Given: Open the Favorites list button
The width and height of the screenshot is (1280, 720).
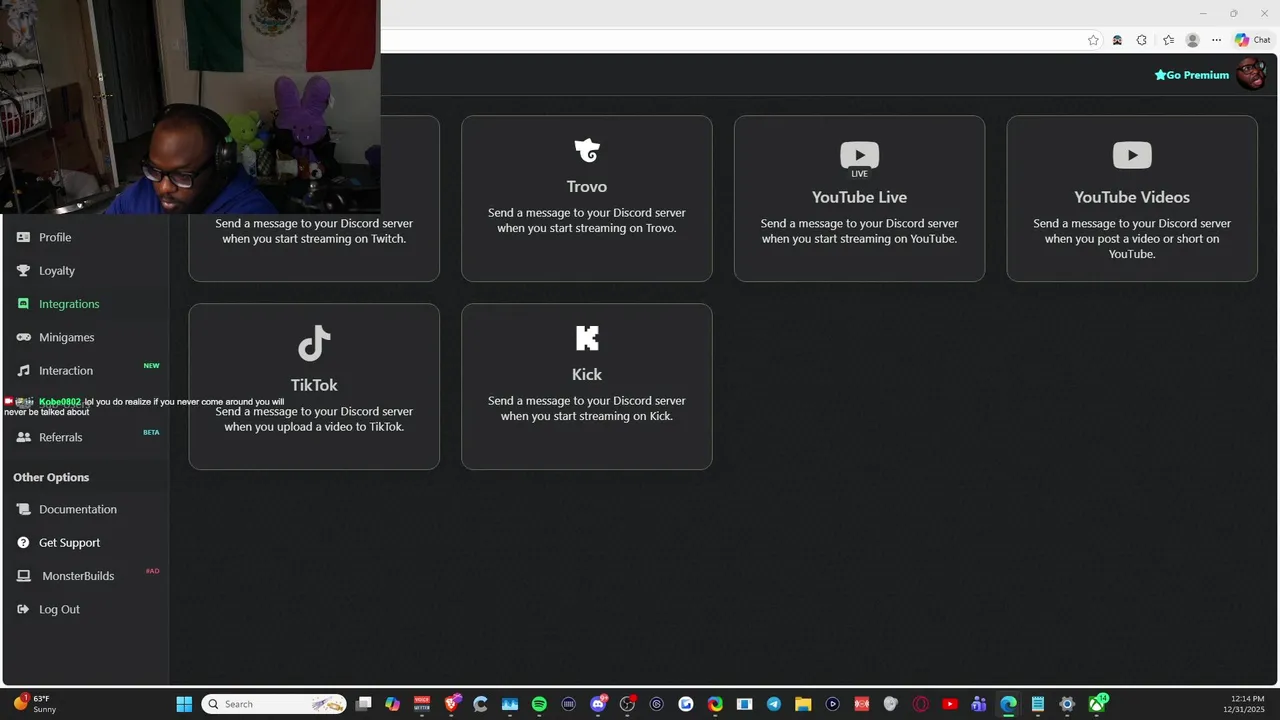Looking at the screenshot, I should coord(1168,40).
